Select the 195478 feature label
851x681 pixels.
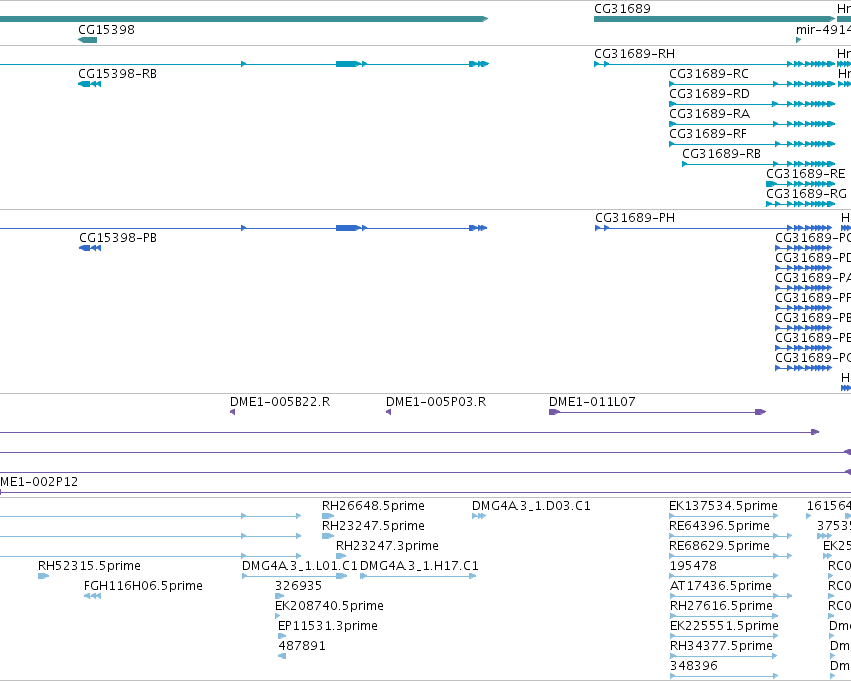[x=693, y=566]
